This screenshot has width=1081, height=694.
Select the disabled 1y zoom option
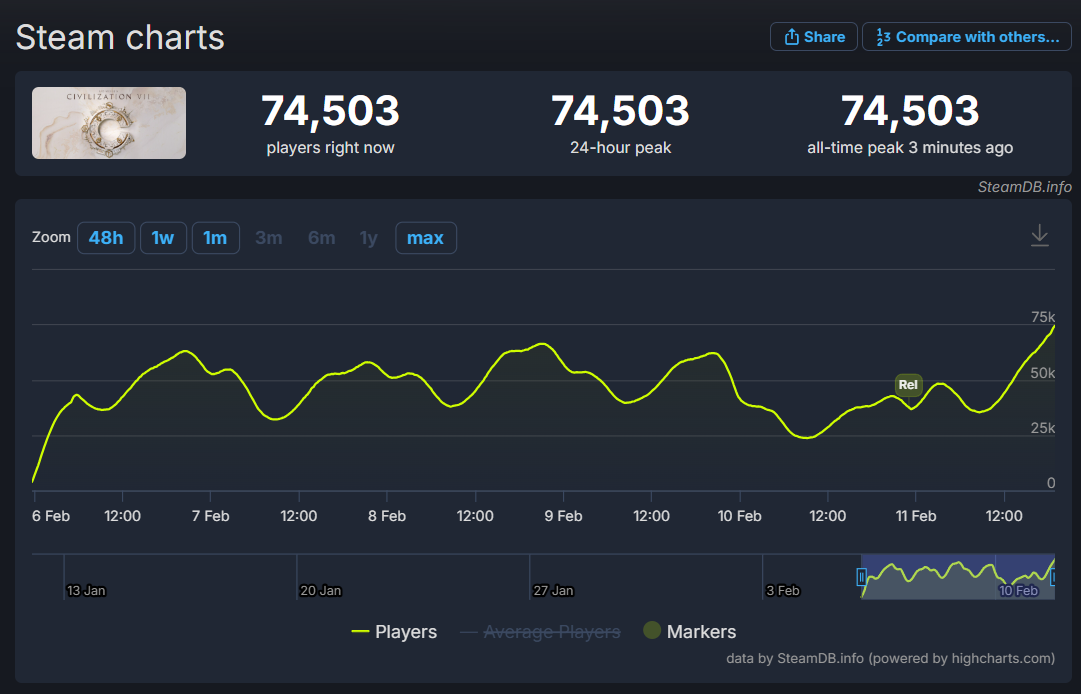(369, 238)
